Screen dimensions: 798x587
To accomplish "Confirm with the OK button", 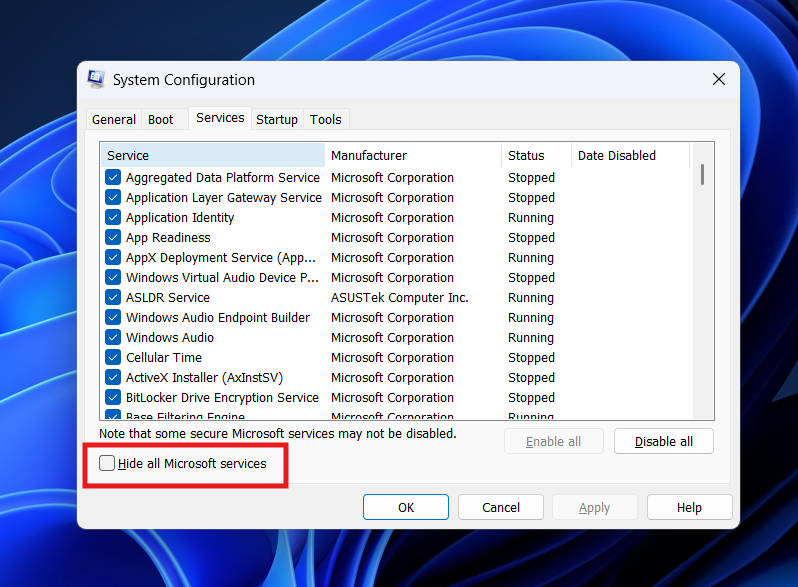I will (x=406, y=507).
